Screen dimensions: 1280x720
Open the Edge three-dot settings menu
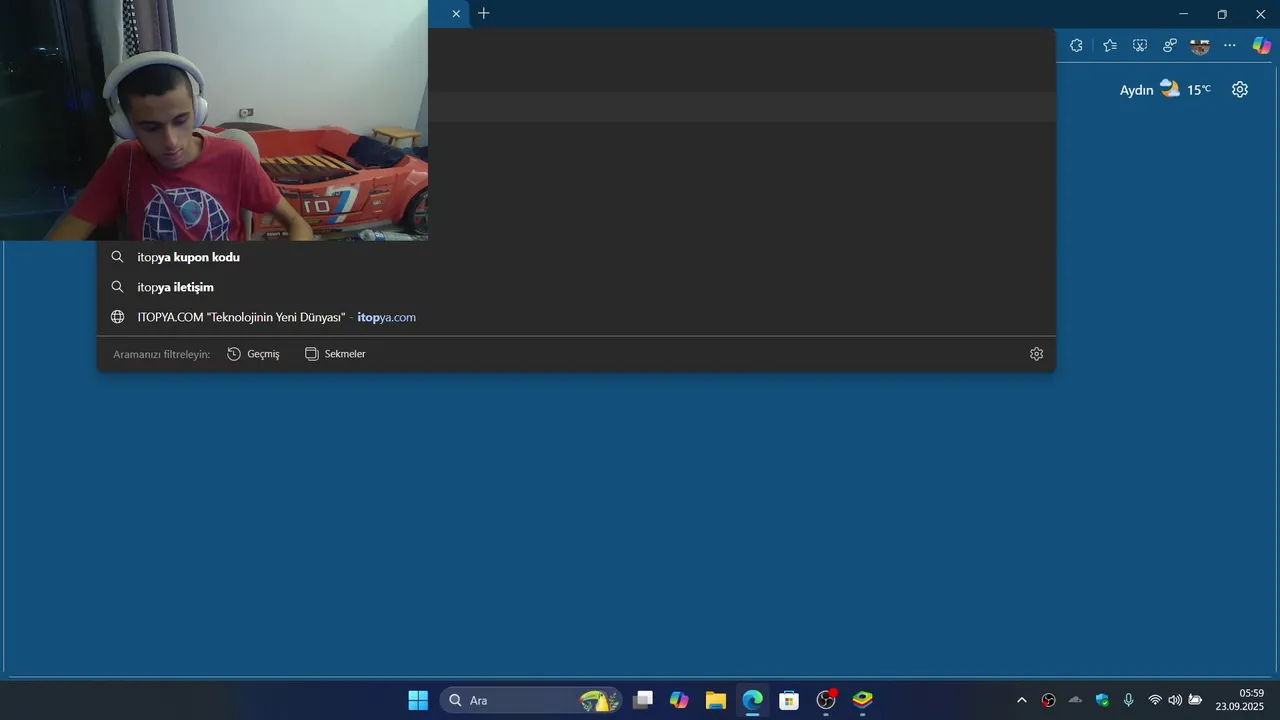[x=1230, y=45]
